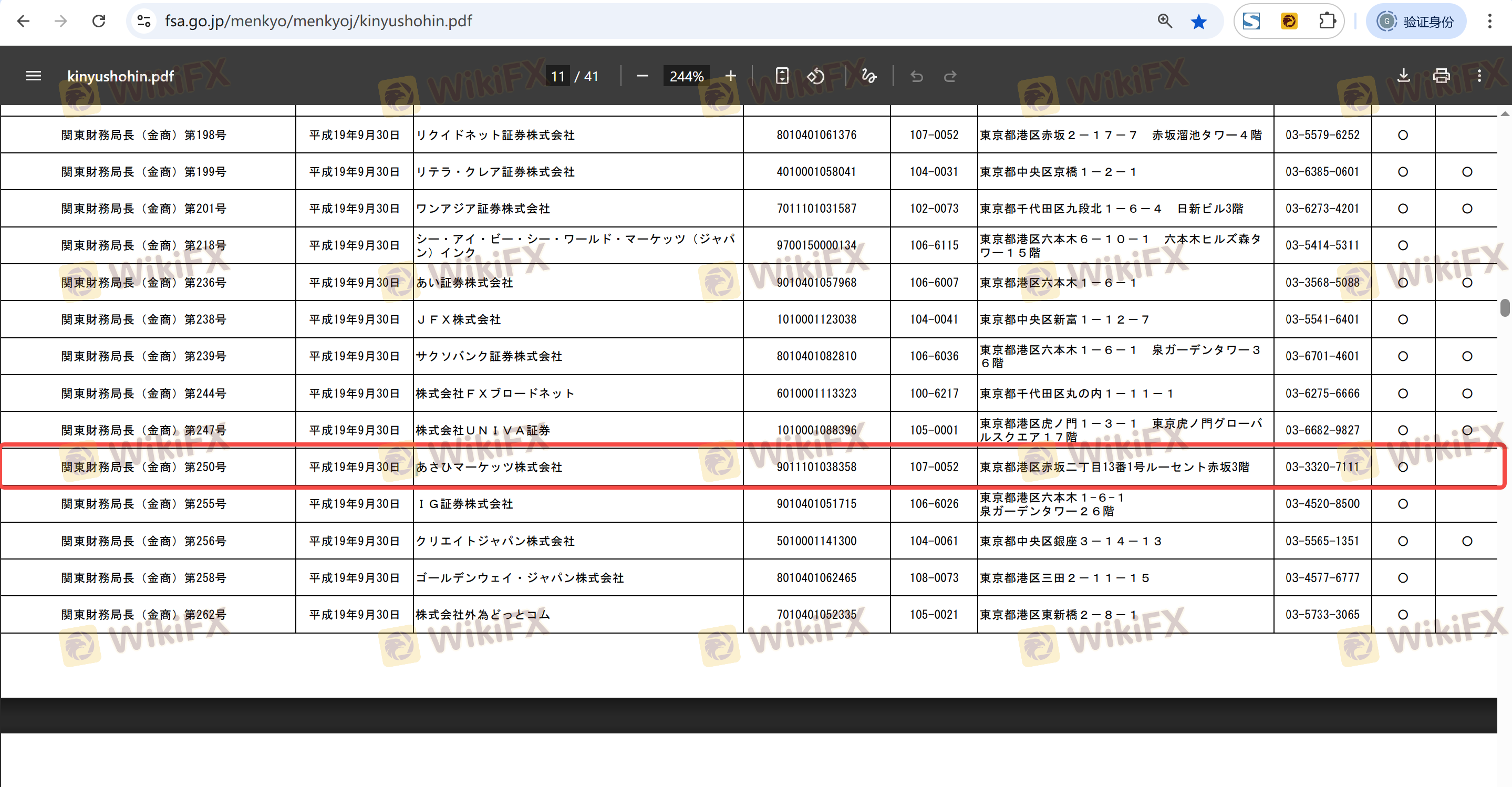Click corporate number 8010401061376

[816, 136]
